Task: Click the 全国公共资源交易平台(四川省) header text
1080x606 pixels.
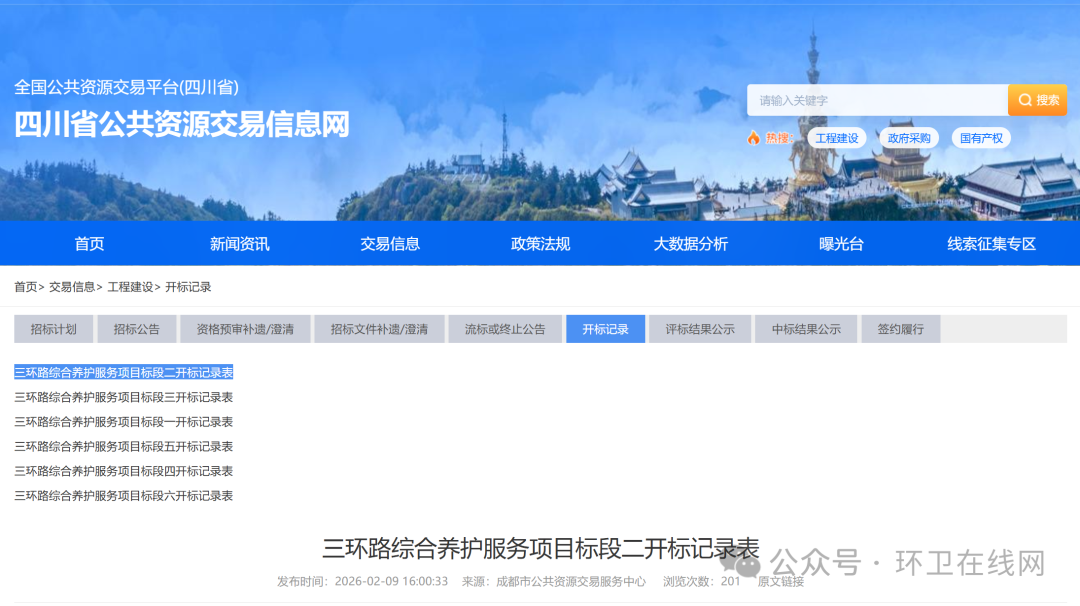Action: [127, 87]
